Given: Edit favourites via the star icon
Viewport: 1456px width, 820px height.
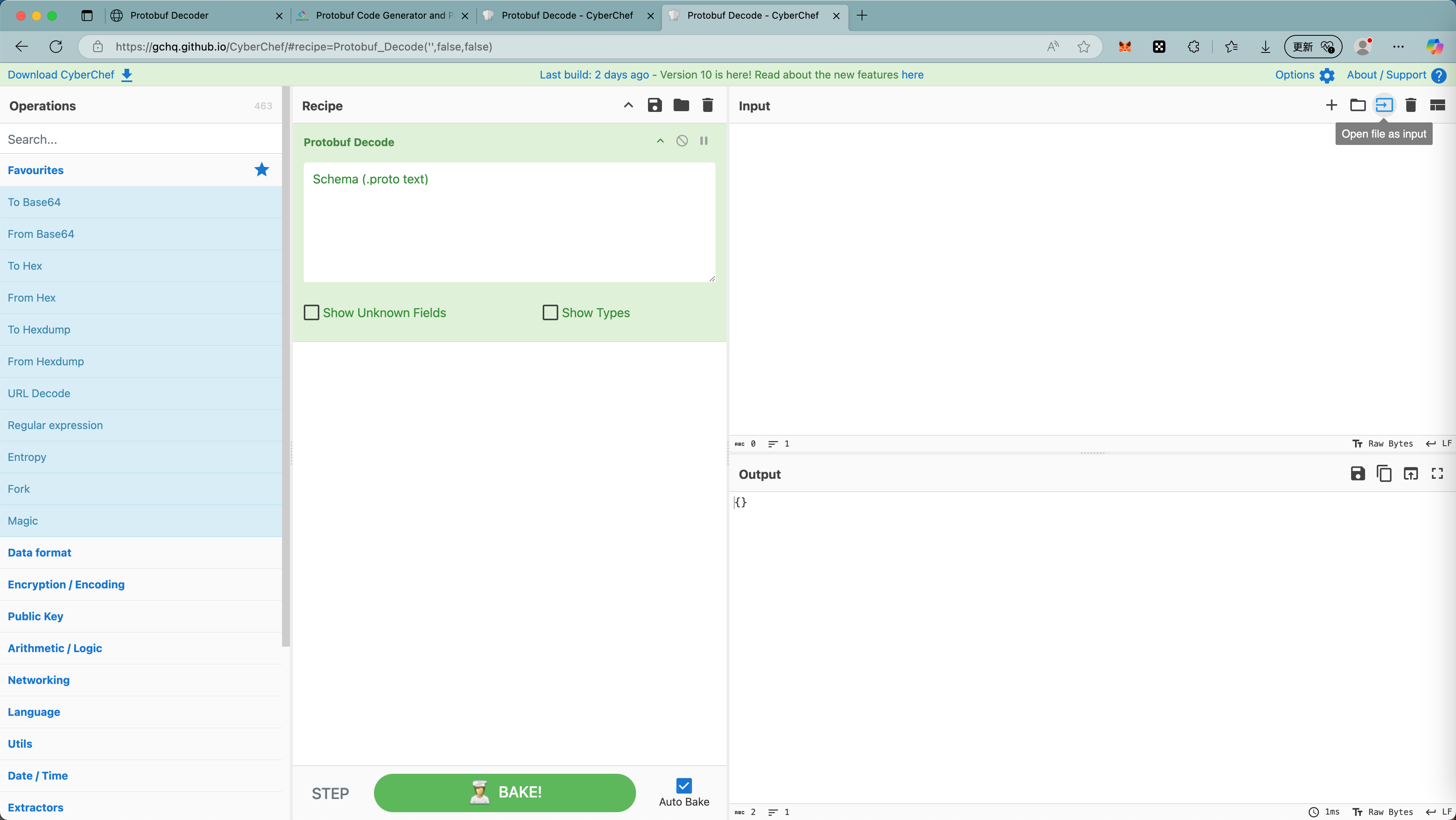Looking at the screenshot, I should (261, 169).
